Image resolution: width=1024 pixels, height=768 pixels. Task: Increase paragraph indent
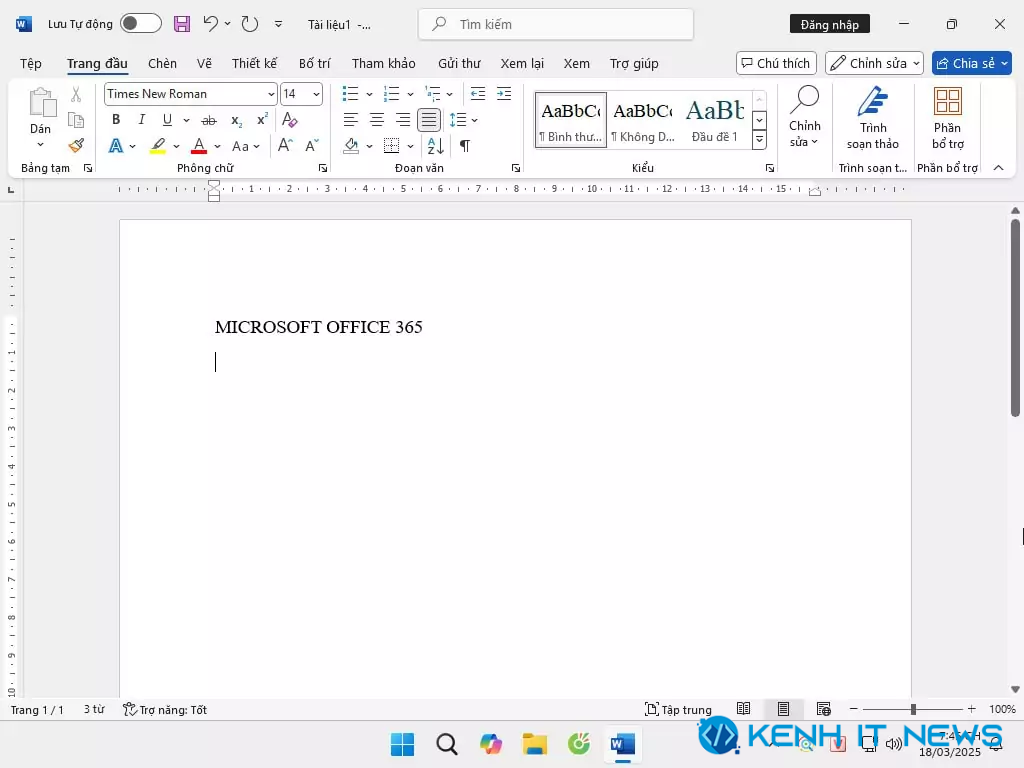point(504,94)
